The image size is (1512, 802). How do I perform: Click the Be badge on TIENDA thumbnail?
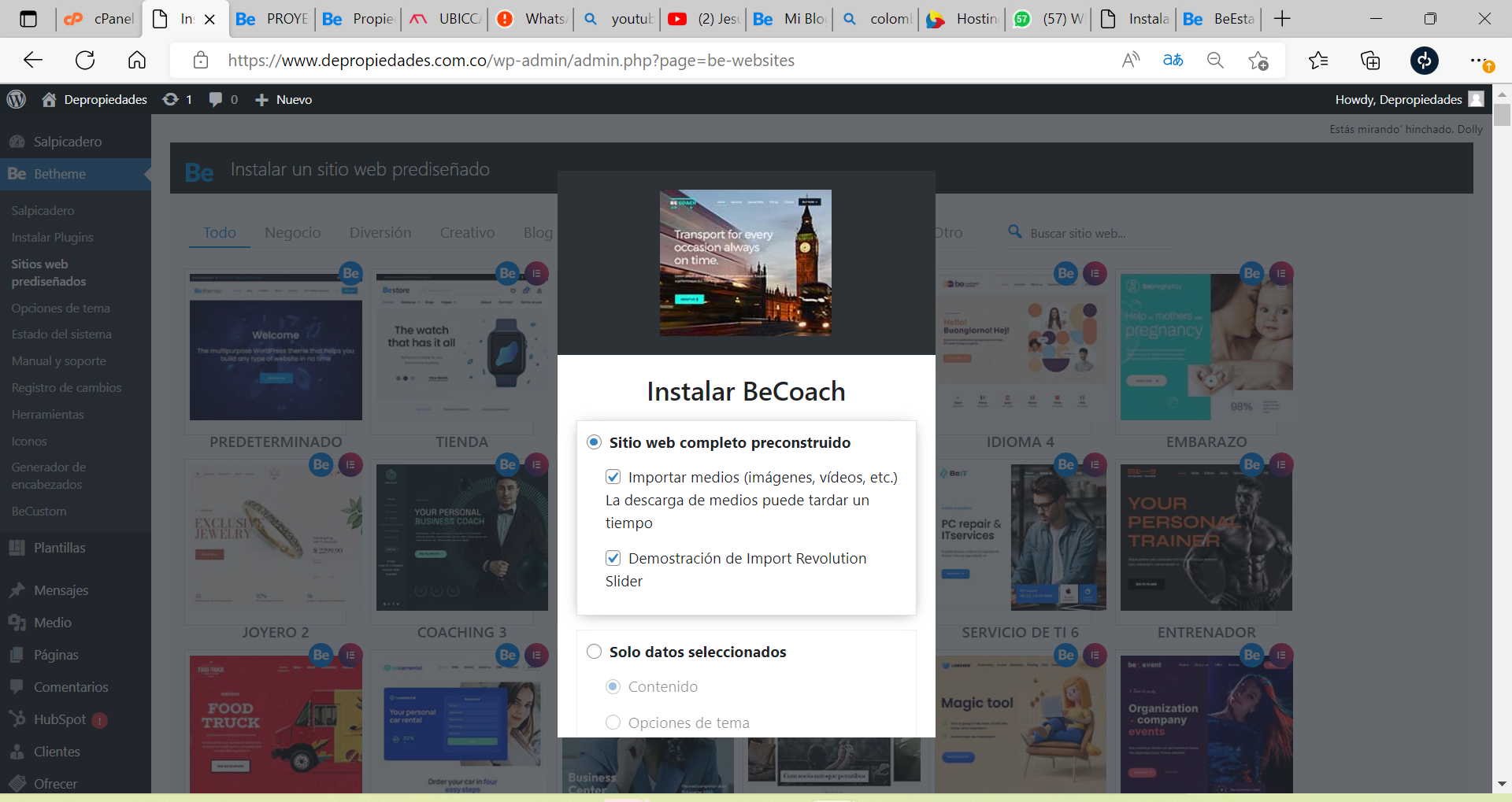pyautogui.click(x=508, y=273)
